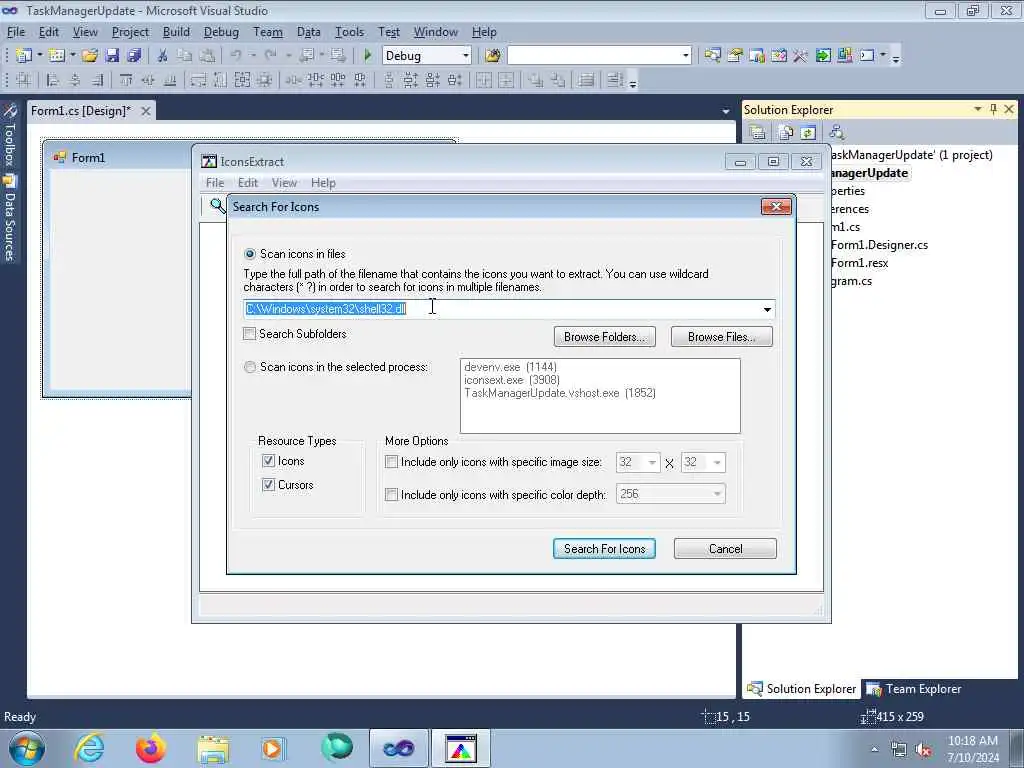Open the image height 32 dropdown
This screenshot has height=768, width=1024.
717,462
